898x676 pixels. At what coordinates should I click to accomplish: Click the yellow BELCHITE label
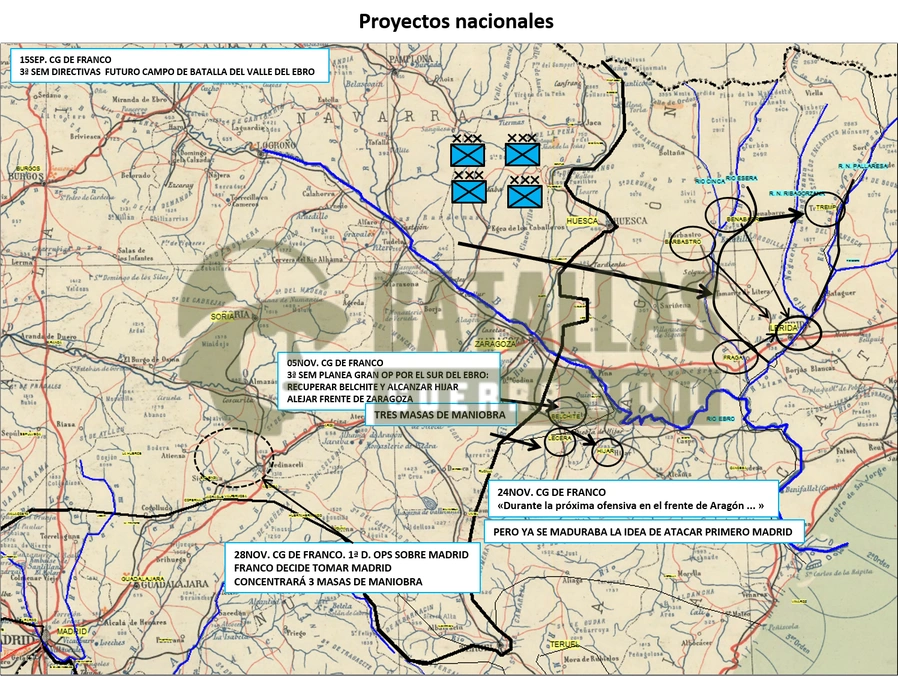point(565,416)
